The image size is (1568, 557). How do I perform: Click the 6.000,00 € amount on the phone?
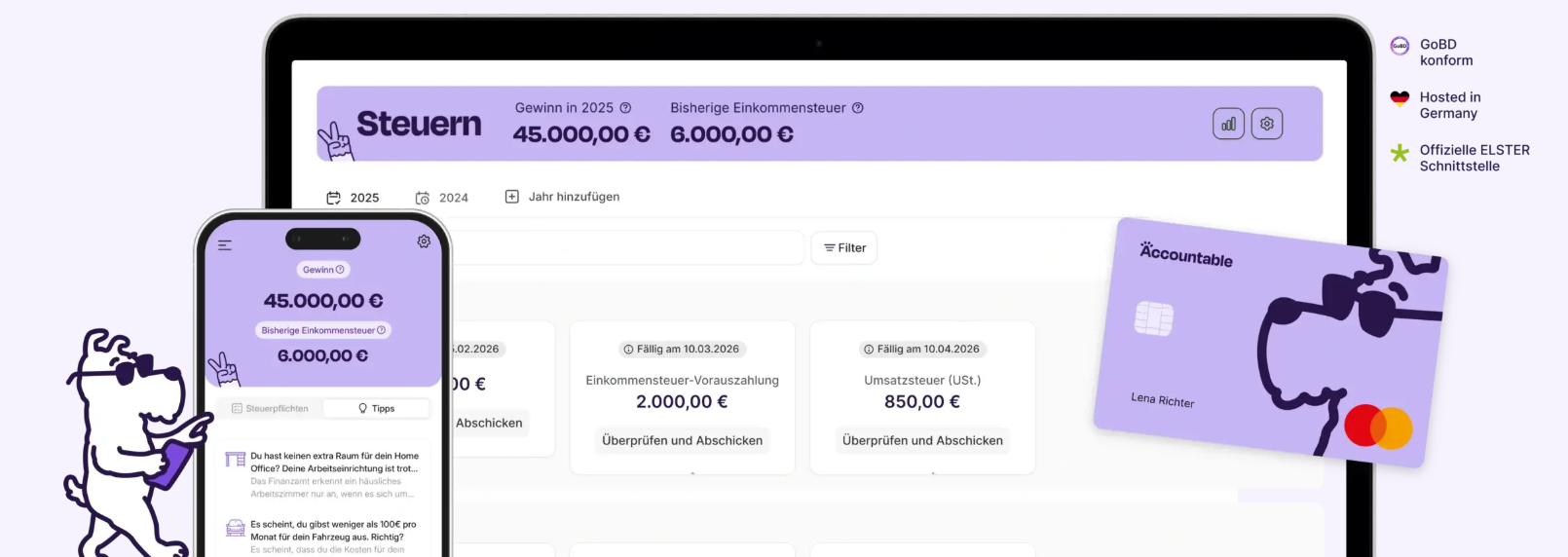(x=323, y=356)
